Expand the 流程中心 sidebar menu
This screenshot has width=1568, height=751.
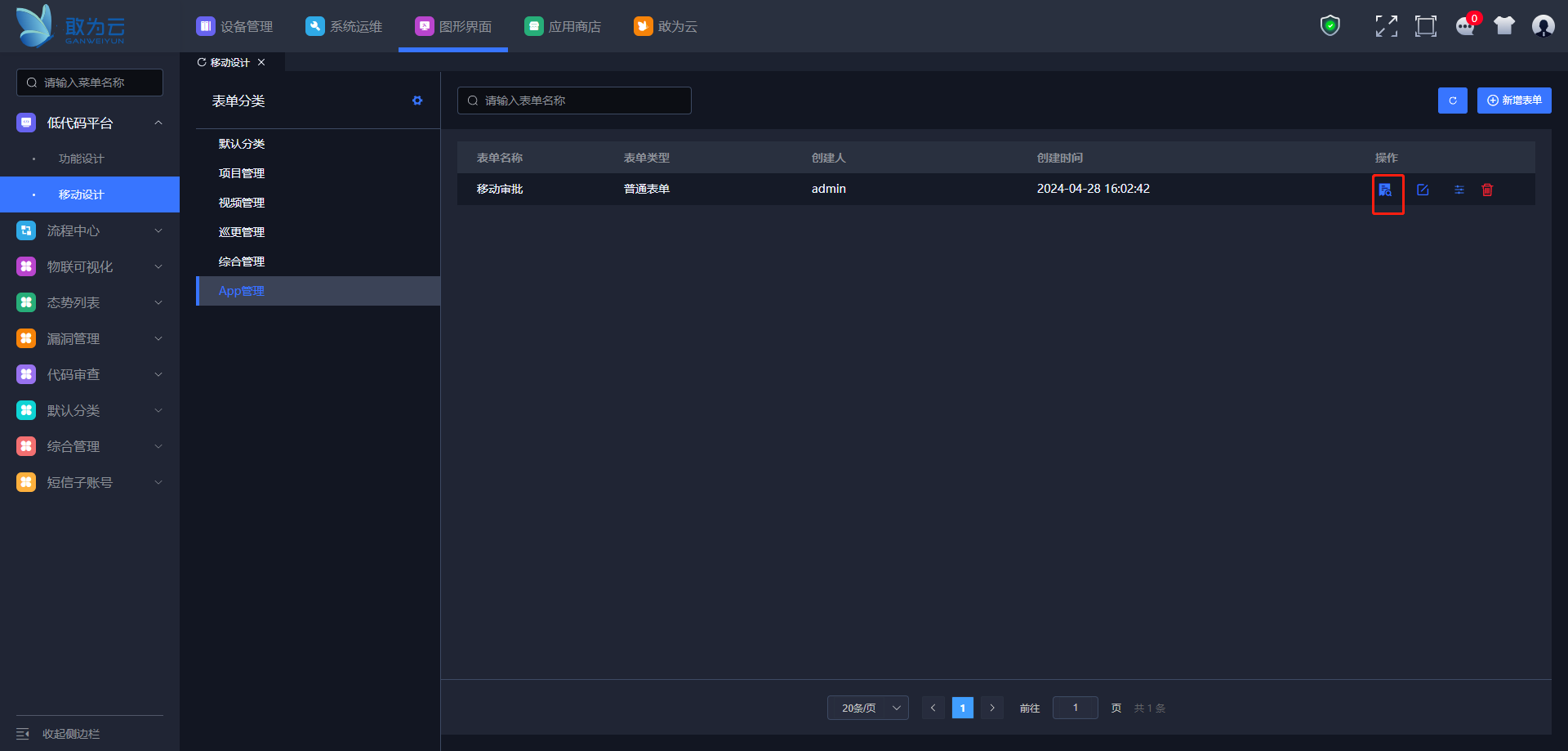pyautogui.click(x=90, y=230)
